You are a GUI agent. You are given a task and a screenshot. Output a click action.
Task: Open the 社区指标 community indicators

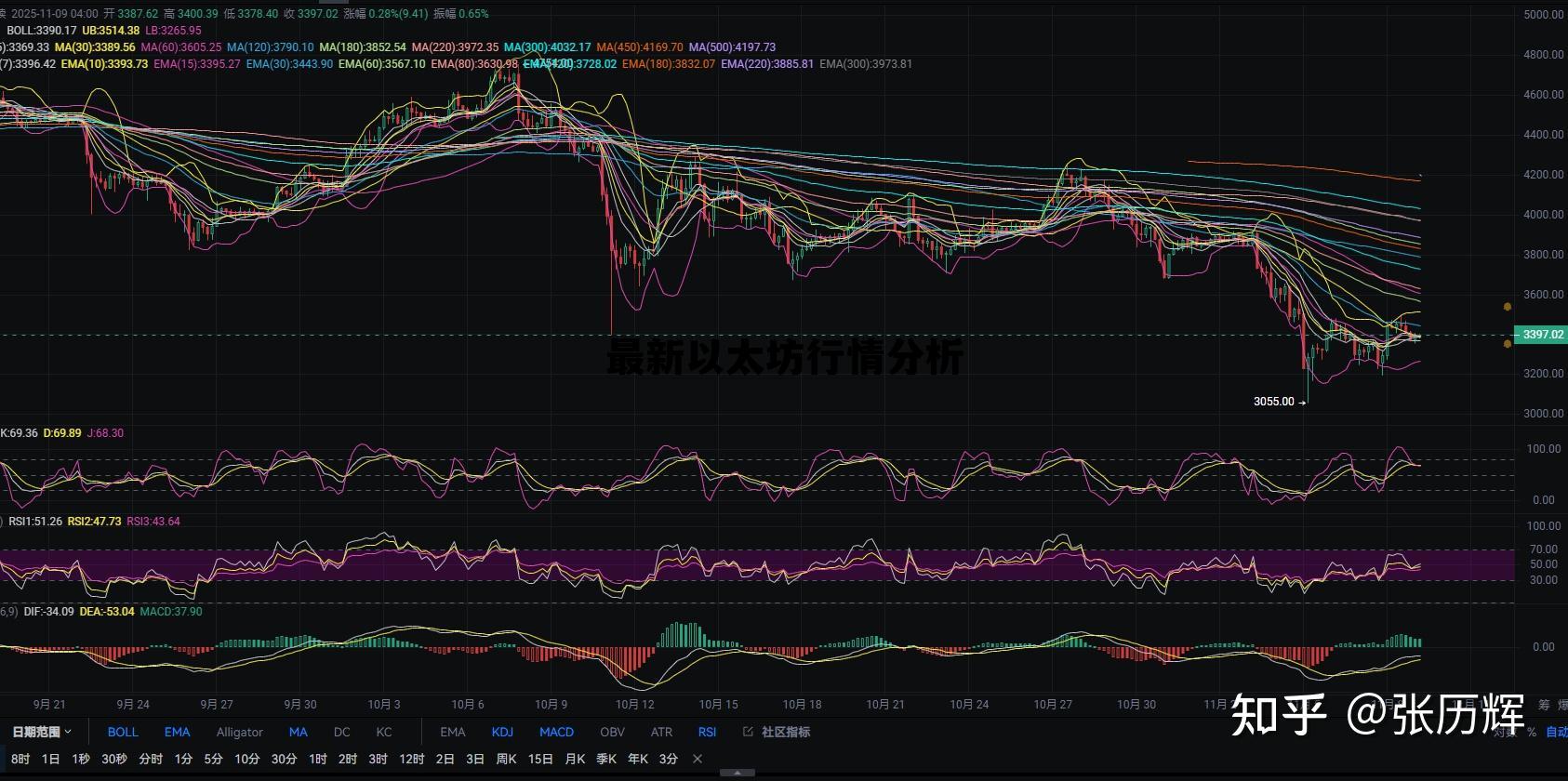coord(786,732)
